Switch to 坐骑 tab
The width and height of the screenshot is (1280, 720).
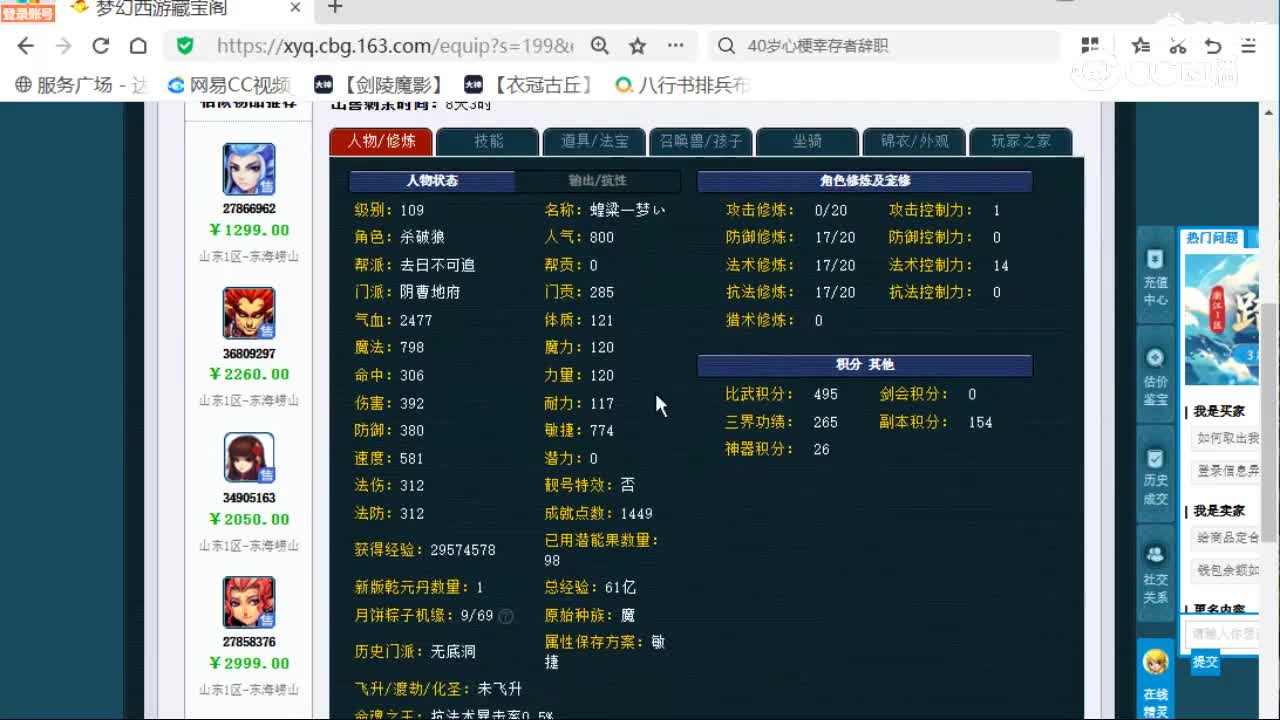point(807,141)
